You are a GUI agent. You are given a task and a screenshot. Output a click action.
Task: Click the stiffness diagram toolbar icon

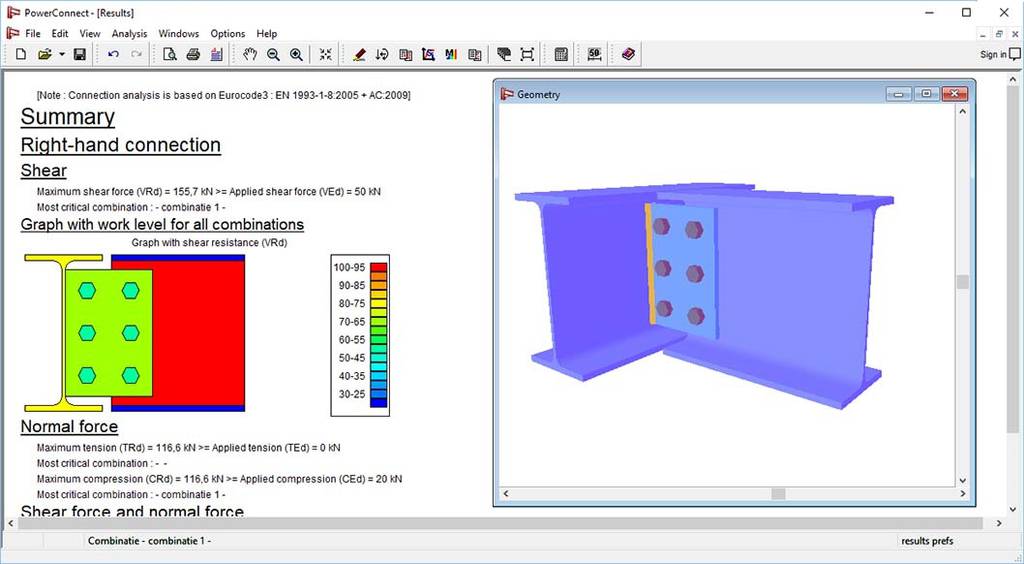point(428,54)
